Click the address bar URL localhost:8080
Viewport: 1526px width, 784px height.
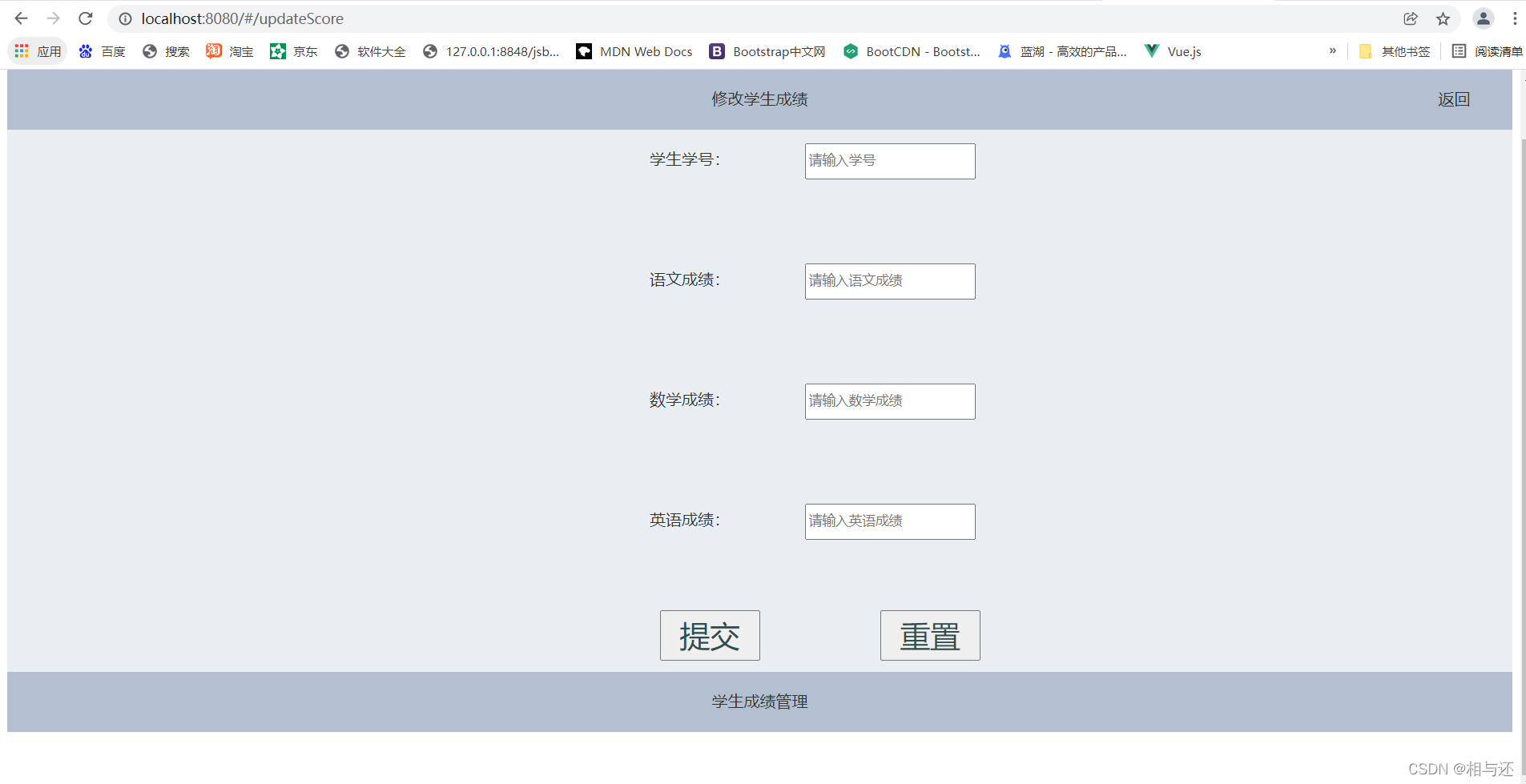pos(243,18)
